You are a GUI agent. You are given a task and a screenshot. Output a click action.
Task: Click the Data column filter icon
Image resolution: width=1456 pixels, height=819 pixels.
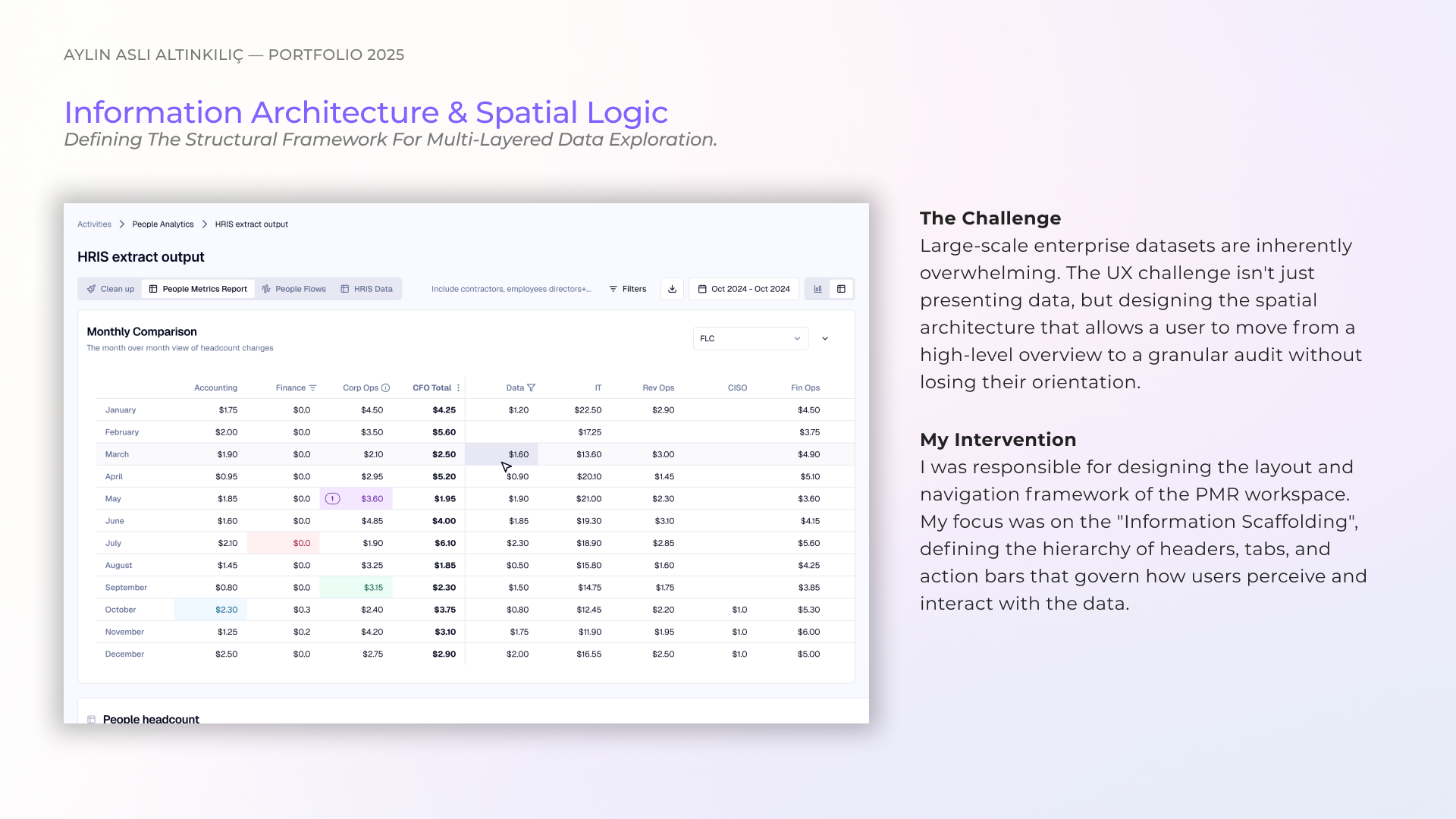click(531, 388)
